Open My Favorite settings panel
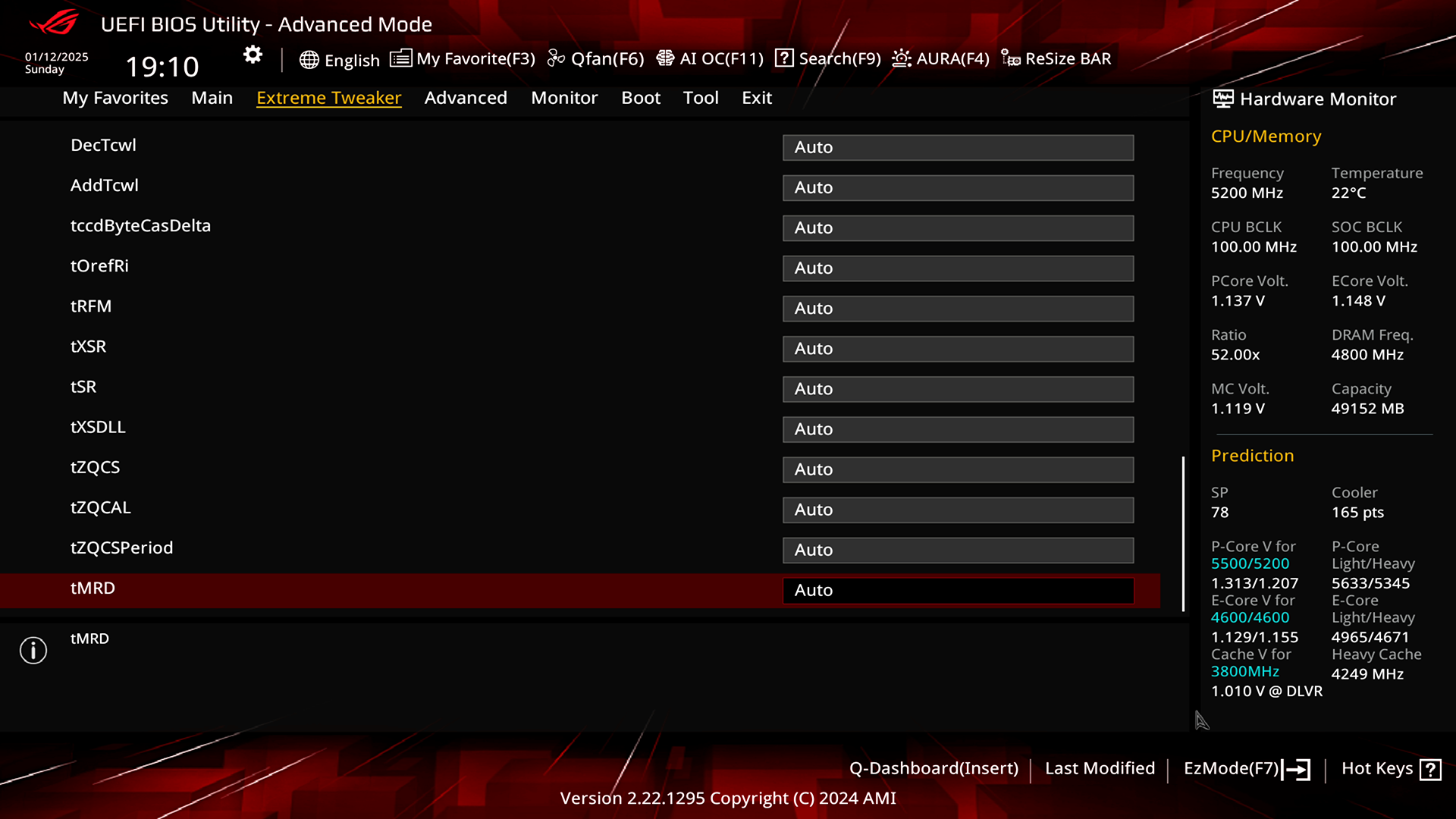Screen dimensions: 1456x819 click(x=462, y=58)
